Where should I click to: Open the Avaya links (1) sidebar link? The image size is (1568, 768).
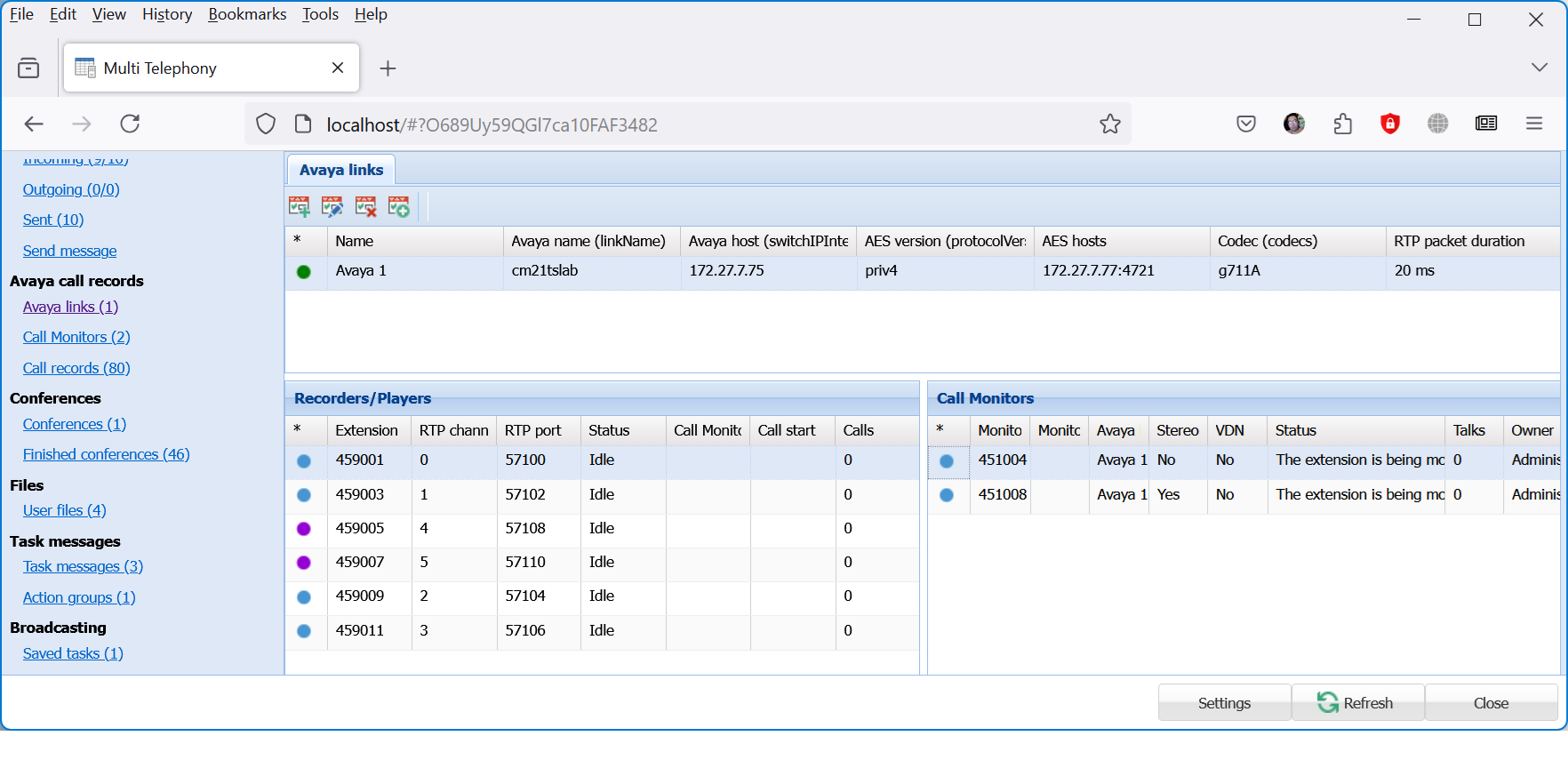pos(70,307)
